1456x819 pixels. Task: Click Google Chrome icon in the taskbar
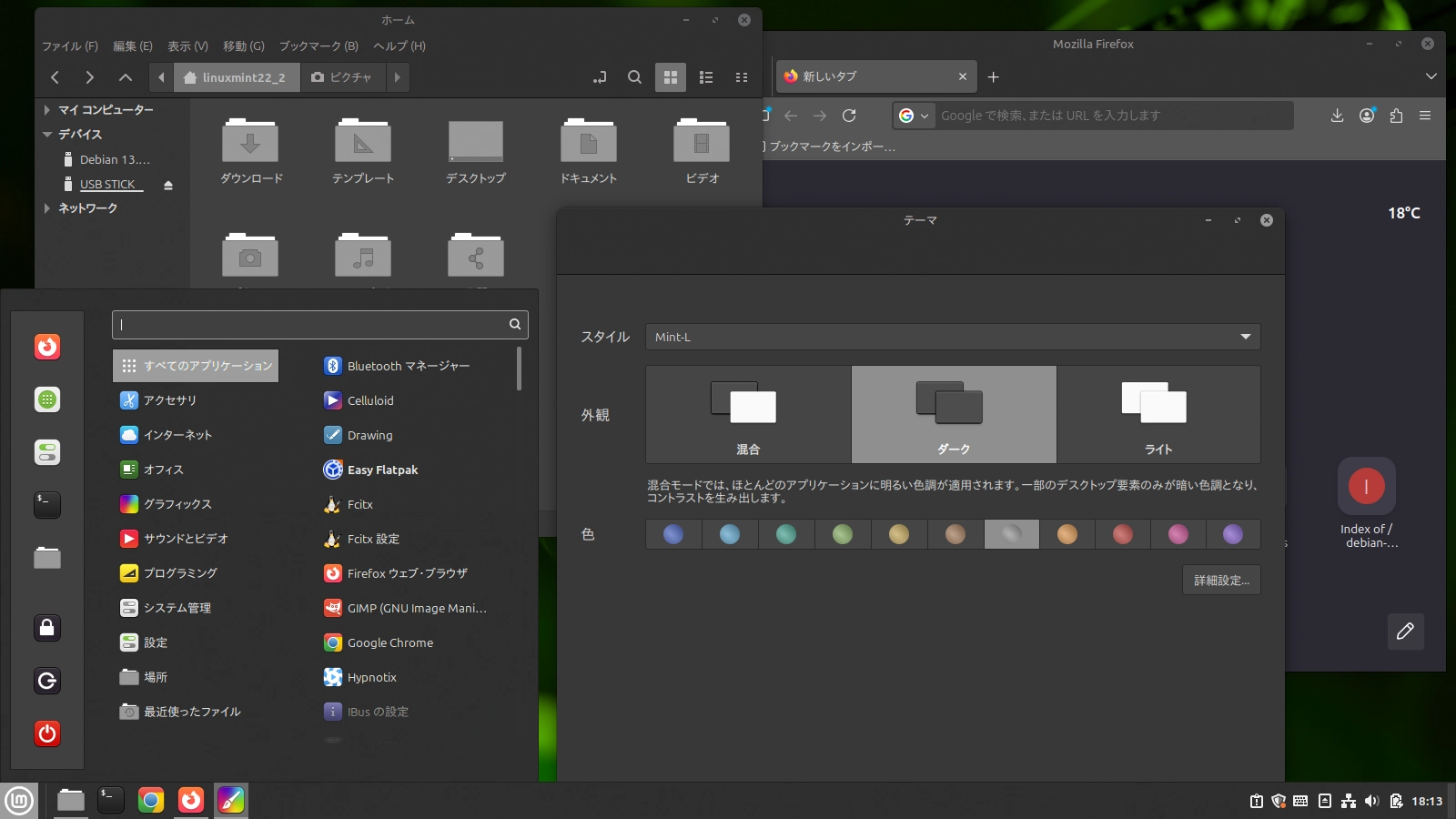151,801
